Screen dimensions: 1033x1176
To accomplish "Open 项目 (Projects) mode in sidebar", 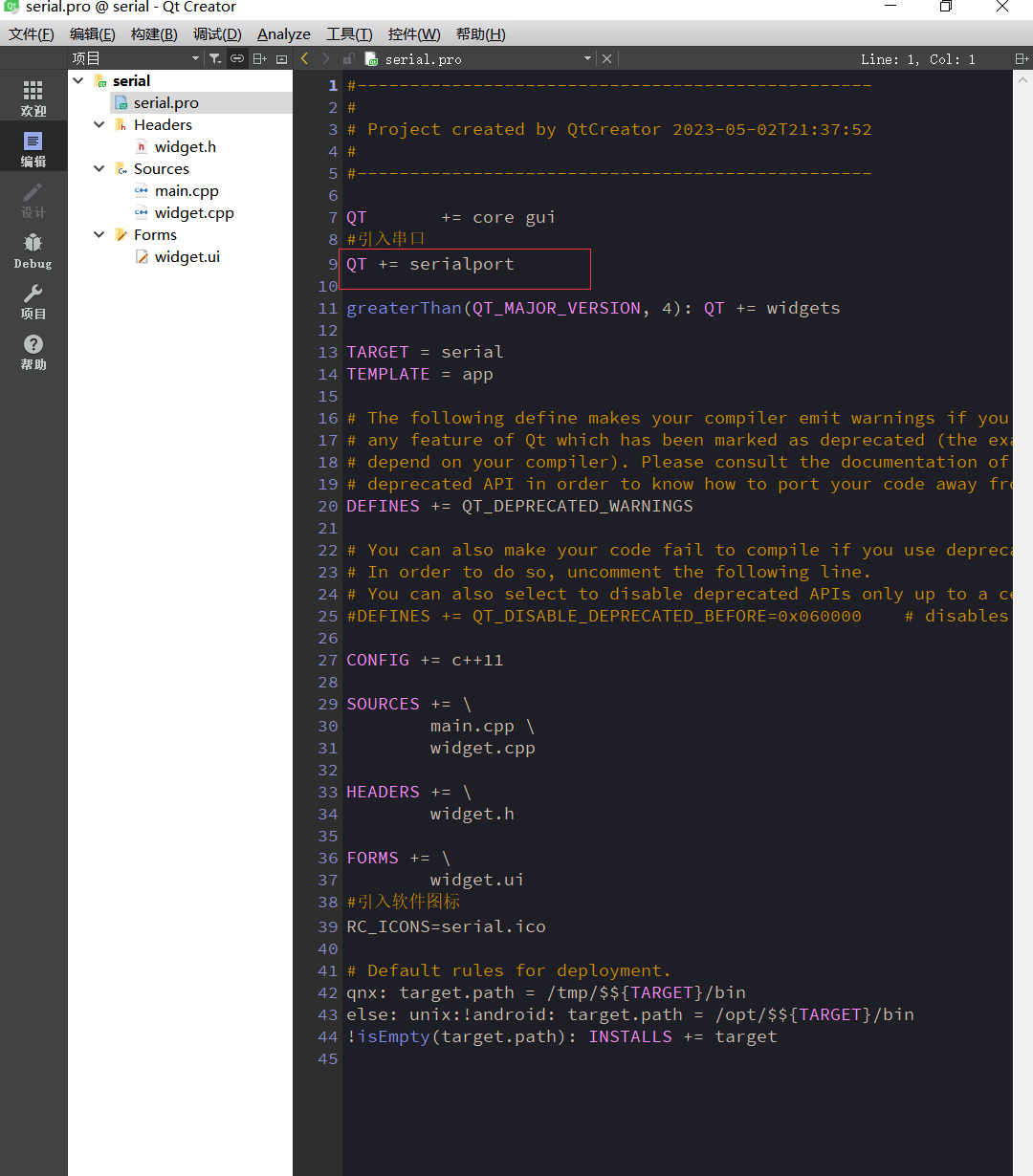I will (x=33, y=301).
